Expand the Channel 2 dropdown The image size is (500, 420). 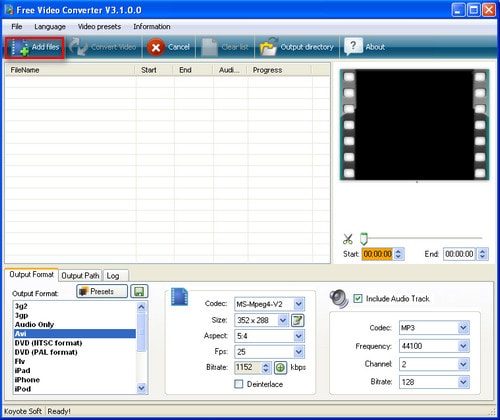point(463,364)
